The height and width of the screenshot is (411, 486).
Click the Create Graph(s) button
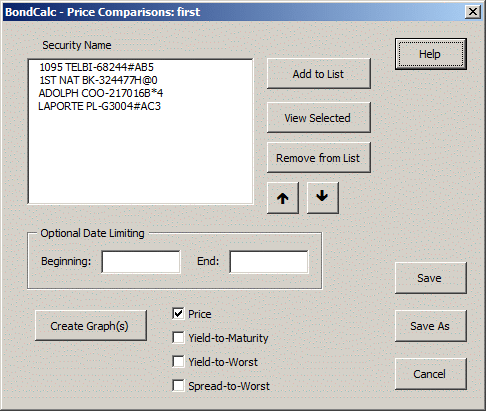(x=91, y=326)
